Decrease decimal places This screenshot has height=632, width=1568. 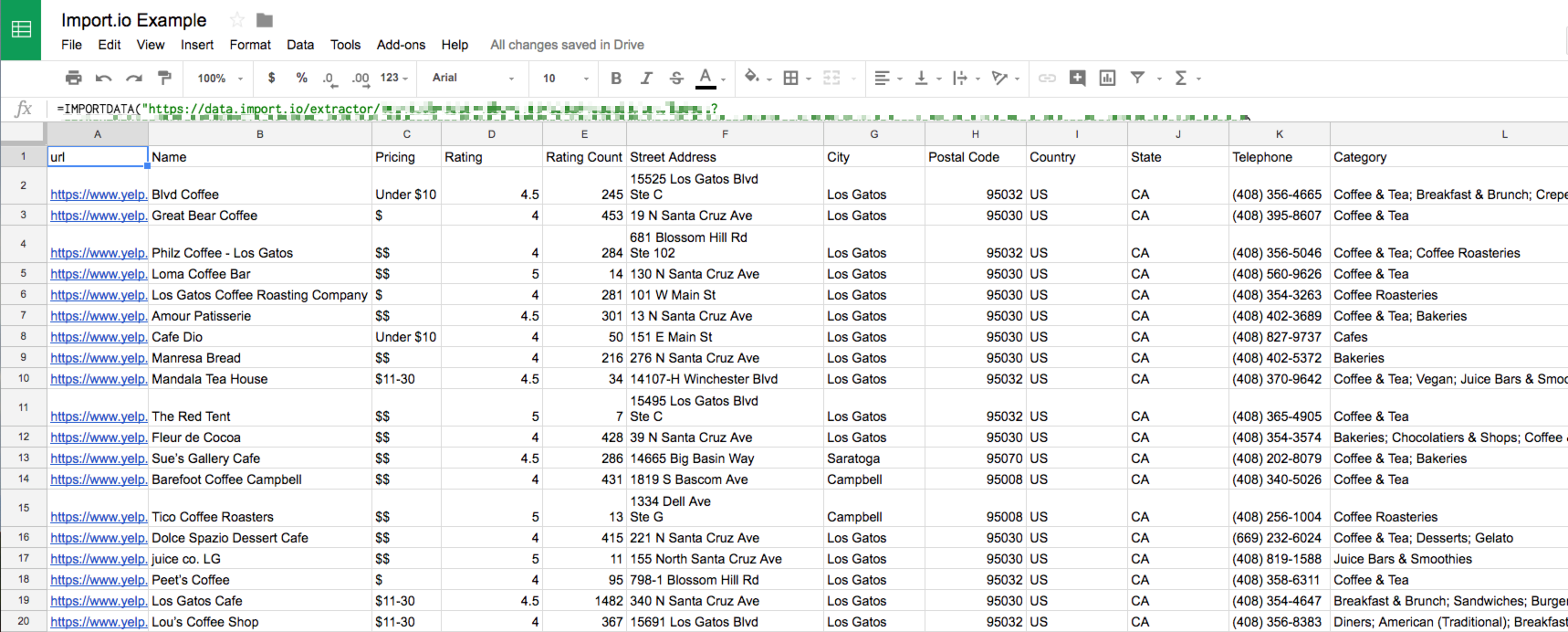click(330, 79)
